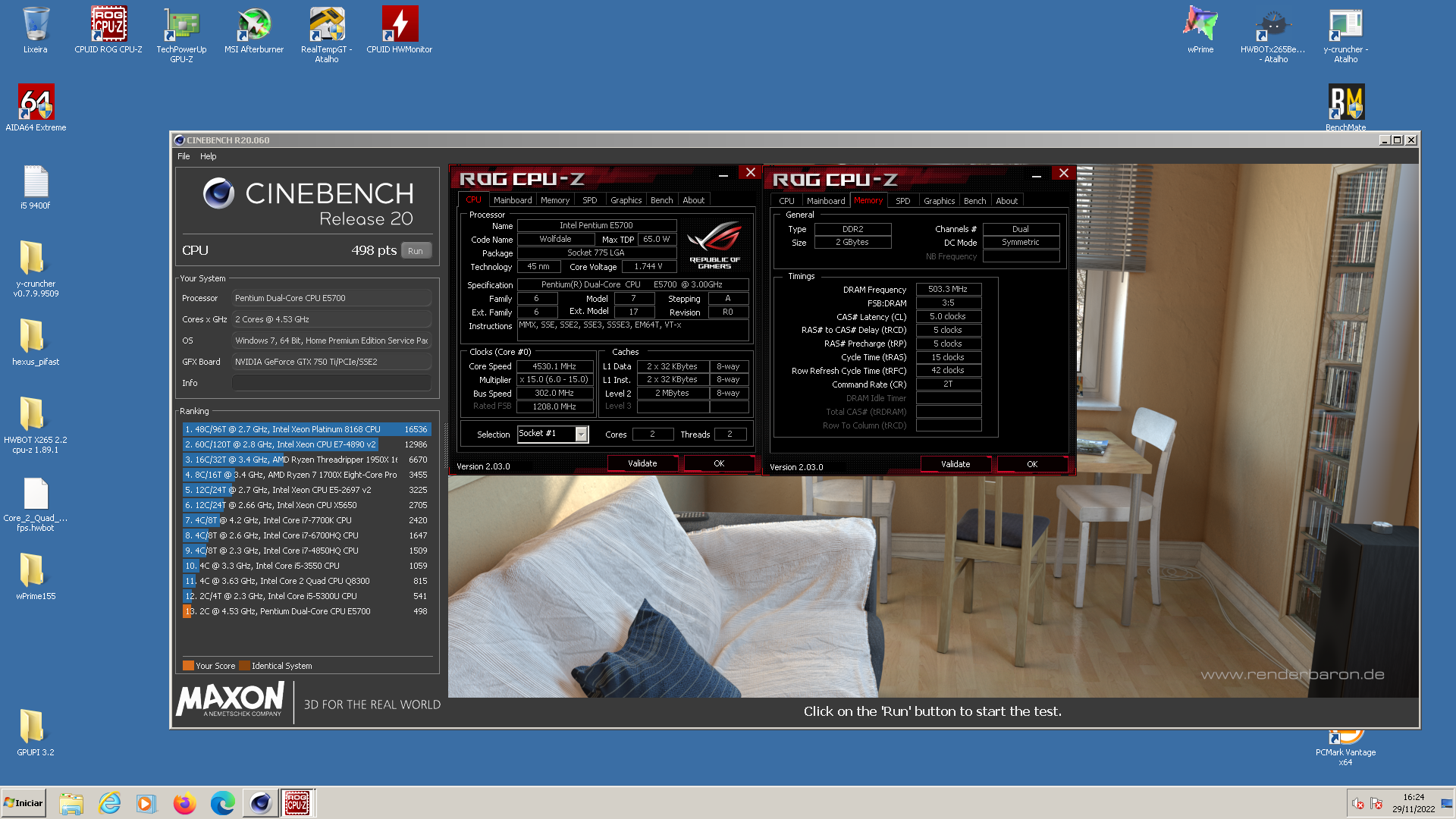
Task: Open Cinebench File menu
Action: pos(184,156)
